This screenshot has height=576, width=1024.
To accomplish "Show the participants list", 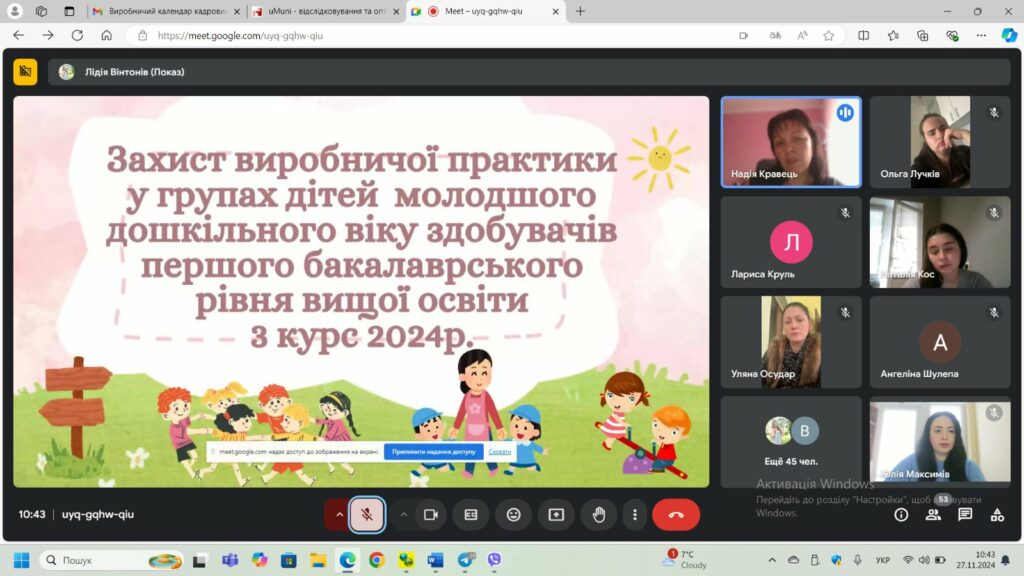I will (x=933, y=515).
